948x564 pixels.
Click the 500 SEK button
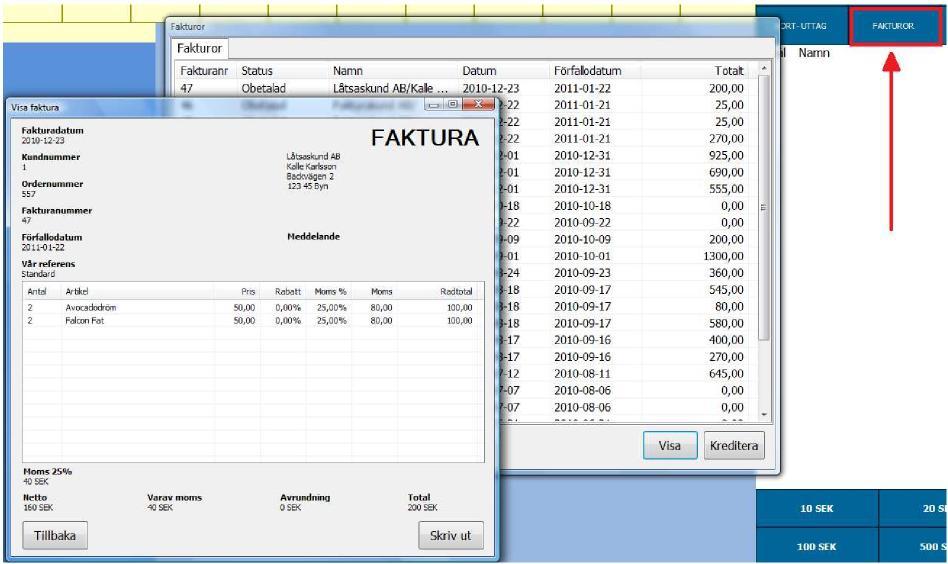(914, 546)
